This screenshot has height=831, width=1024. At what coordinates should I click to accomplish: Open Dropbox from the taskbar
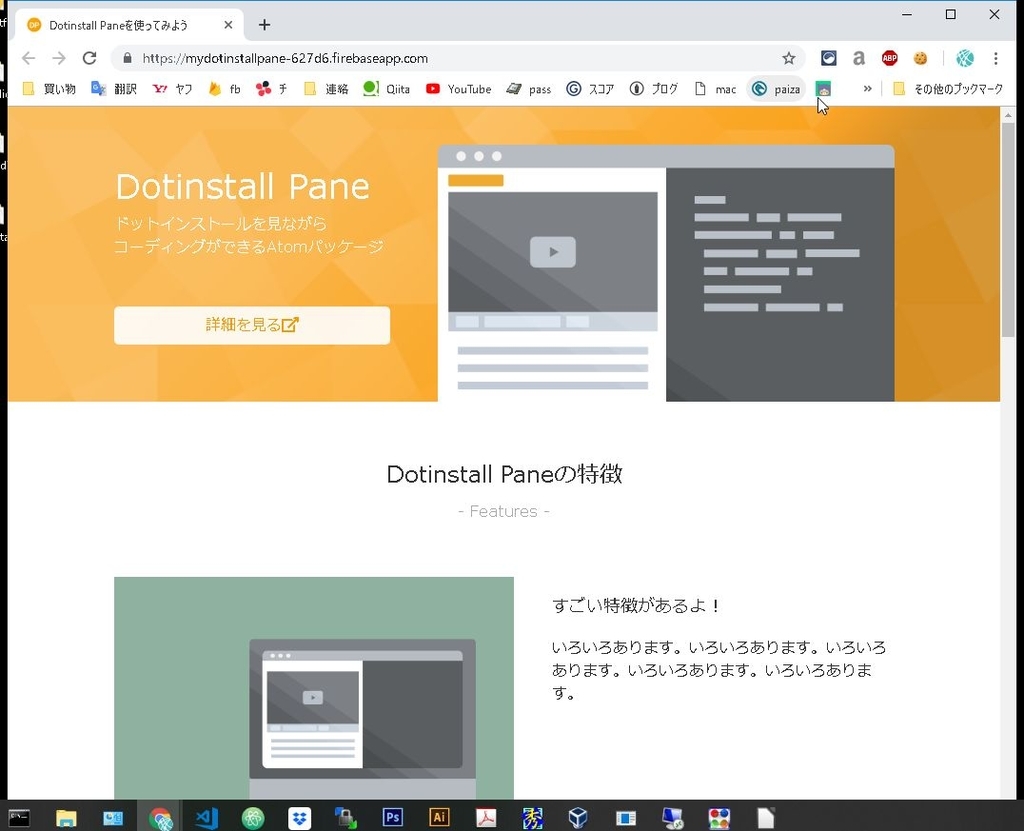pyautogui.click(x=300, y=817)
